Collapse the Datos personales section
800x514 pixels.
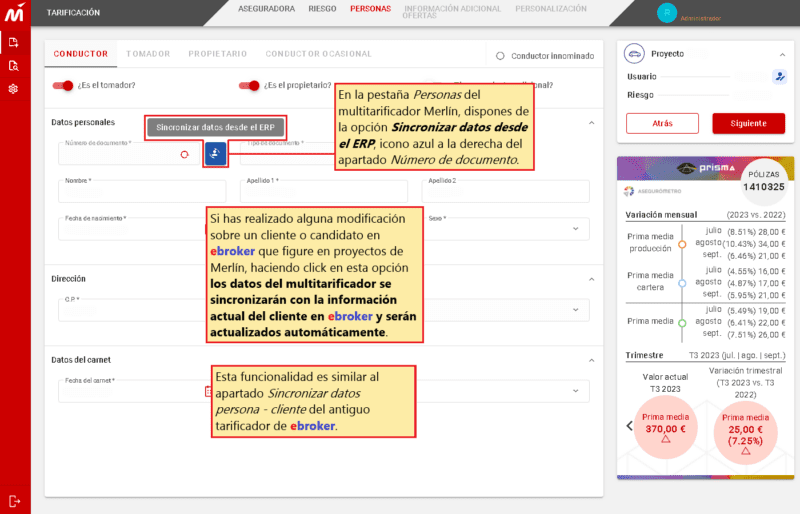click(x=591, y=123)
